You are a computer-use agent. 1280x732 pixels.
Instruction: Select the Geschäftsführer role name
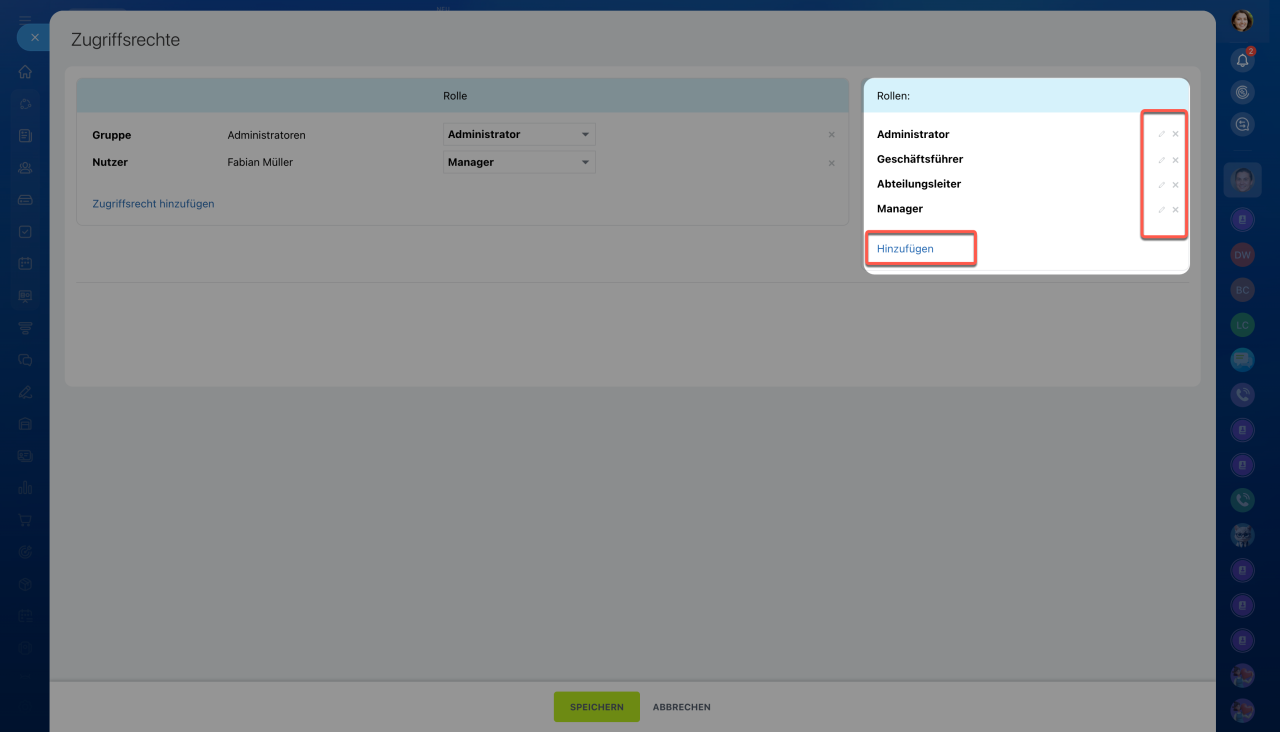click(920, 159)
